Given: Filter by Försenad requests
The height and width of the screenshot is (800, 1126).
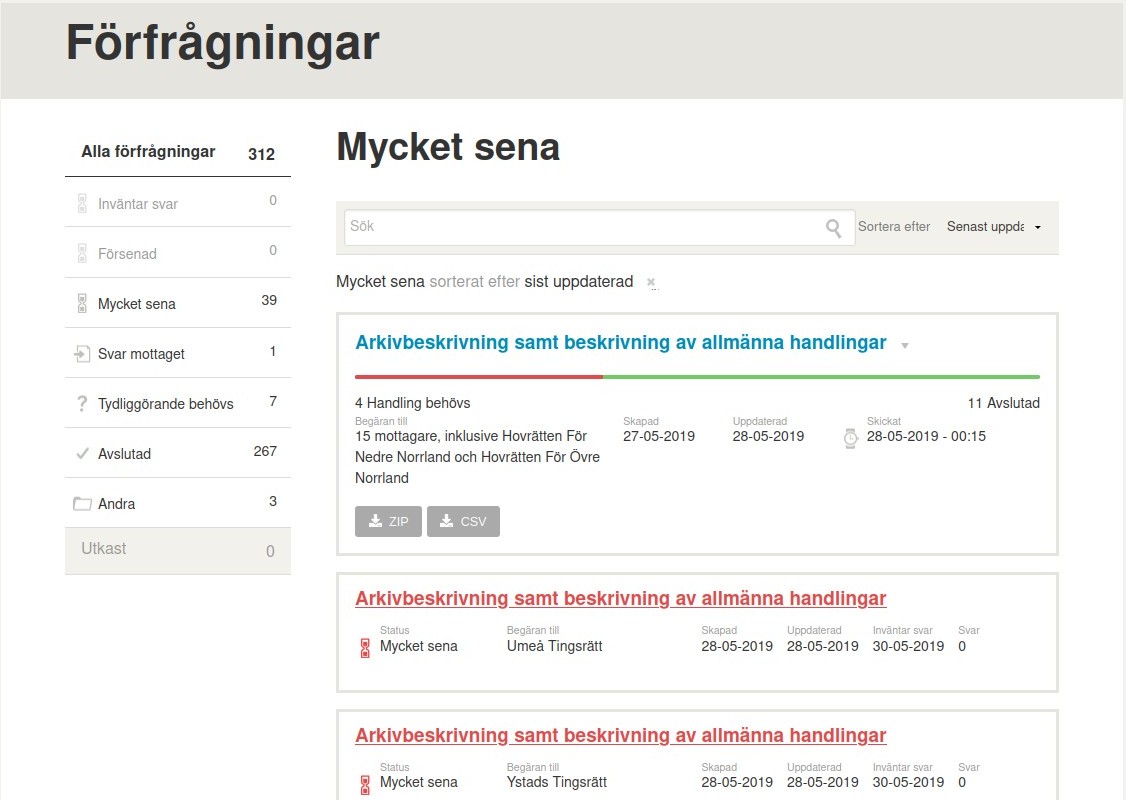Looking at the screenshot, I should 178,253.
